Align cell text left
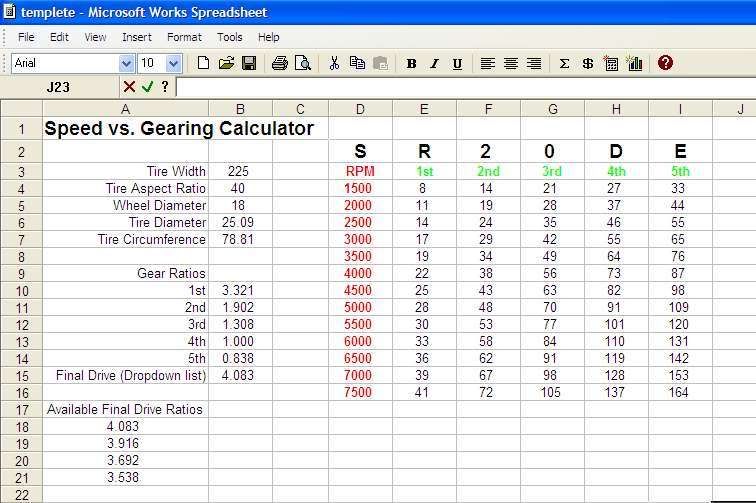This screenshot has width=756, height=503. [487, 64]
